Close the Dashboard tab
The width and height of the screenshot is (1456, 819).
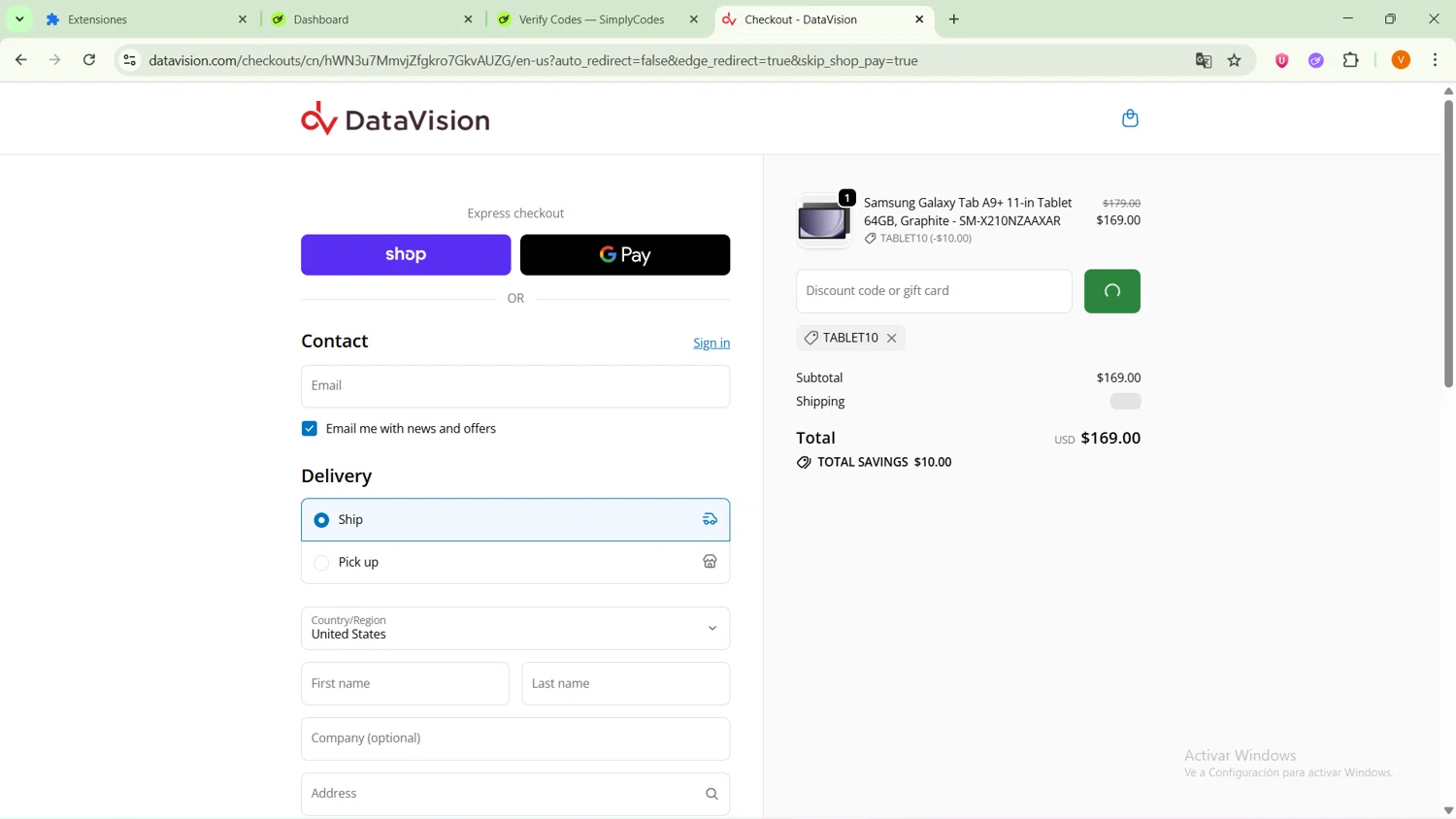coord(468,19)
